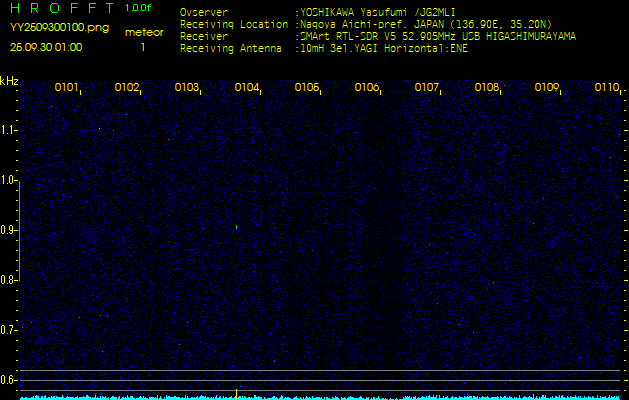This screenshot has width=629, height=400.
Task: Click the 0101 time marker
Action: [66, 87]
